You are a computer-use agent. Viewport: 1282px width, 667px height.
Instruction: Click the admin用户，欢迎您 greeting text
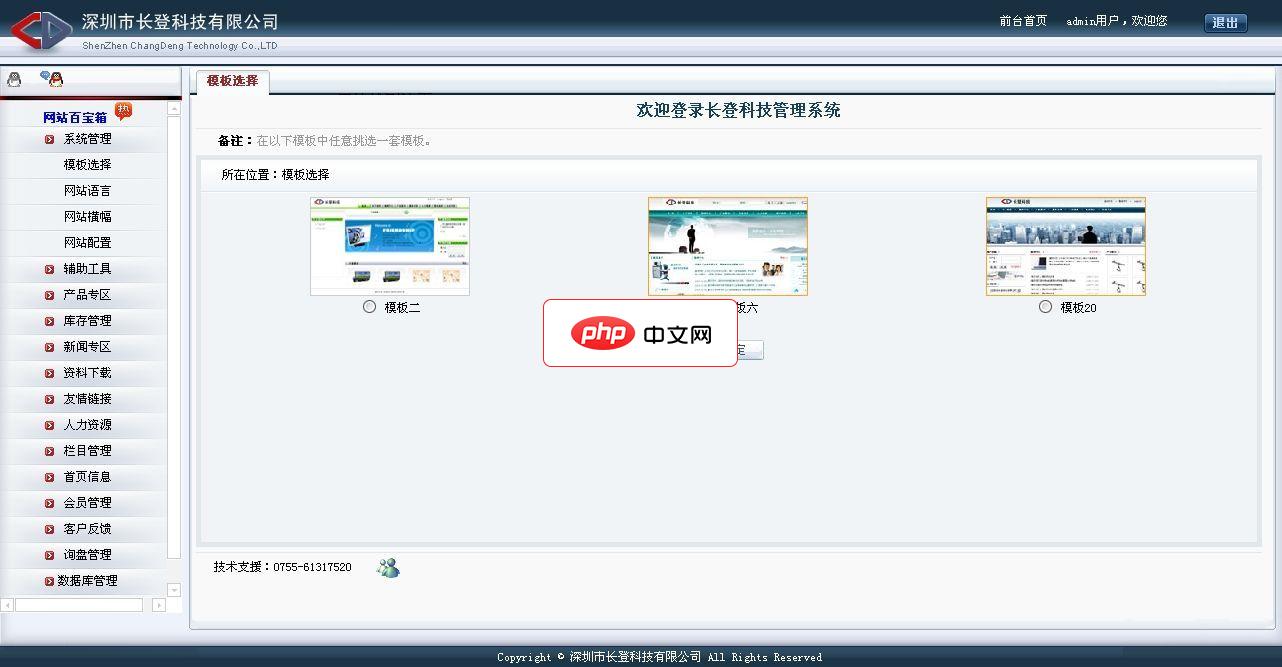(1117, 21)
